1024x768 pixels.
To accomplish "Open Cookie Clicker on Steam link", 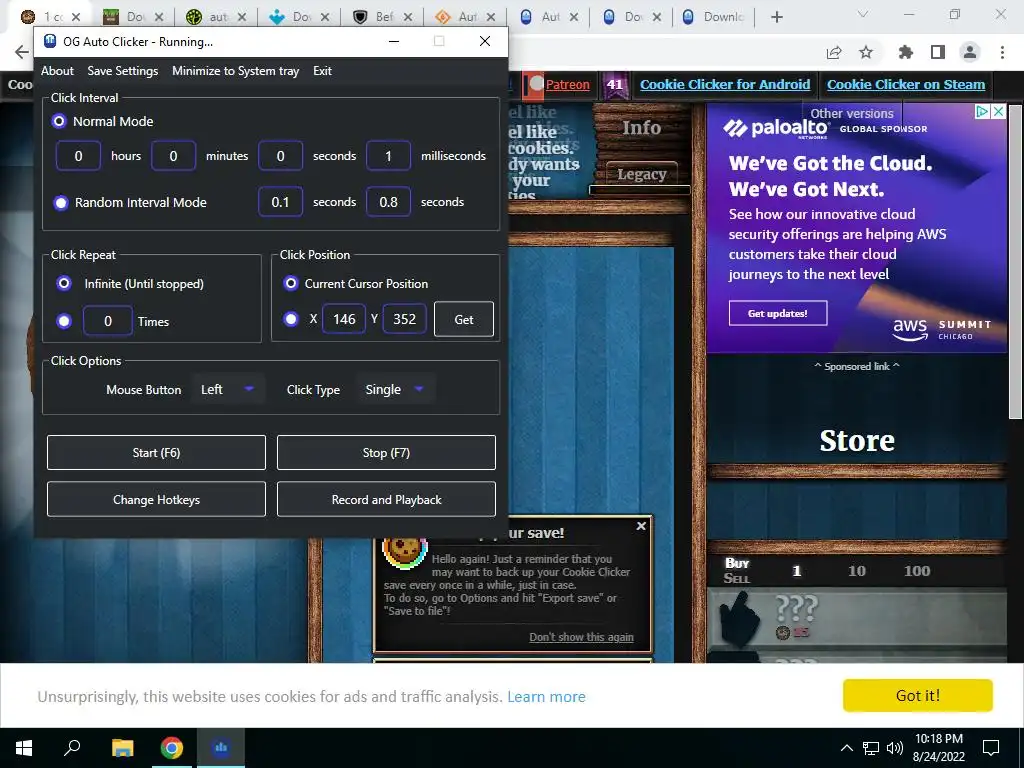I will 906,84.
